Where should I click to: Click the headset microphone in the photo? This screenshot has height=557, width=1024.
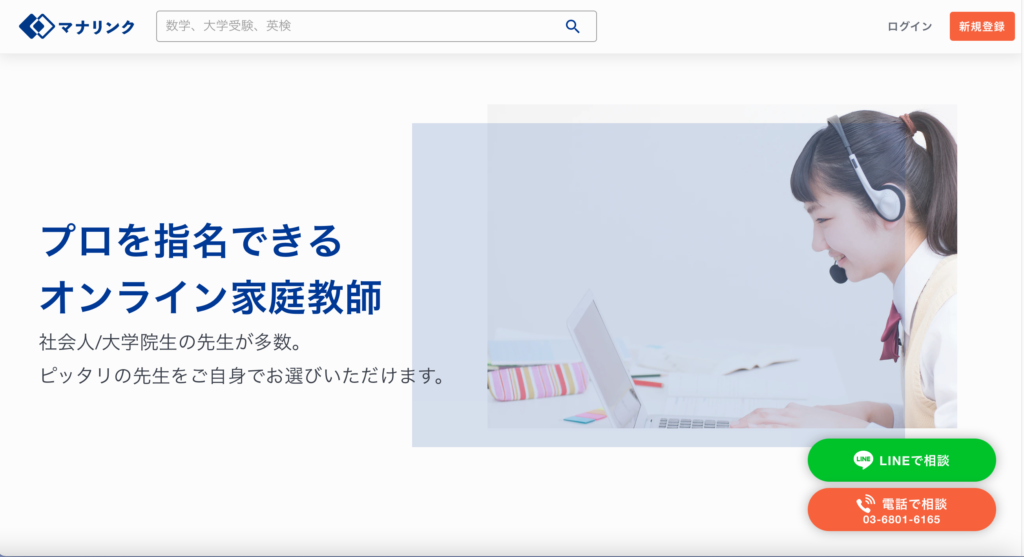click(x=837, y=272)
